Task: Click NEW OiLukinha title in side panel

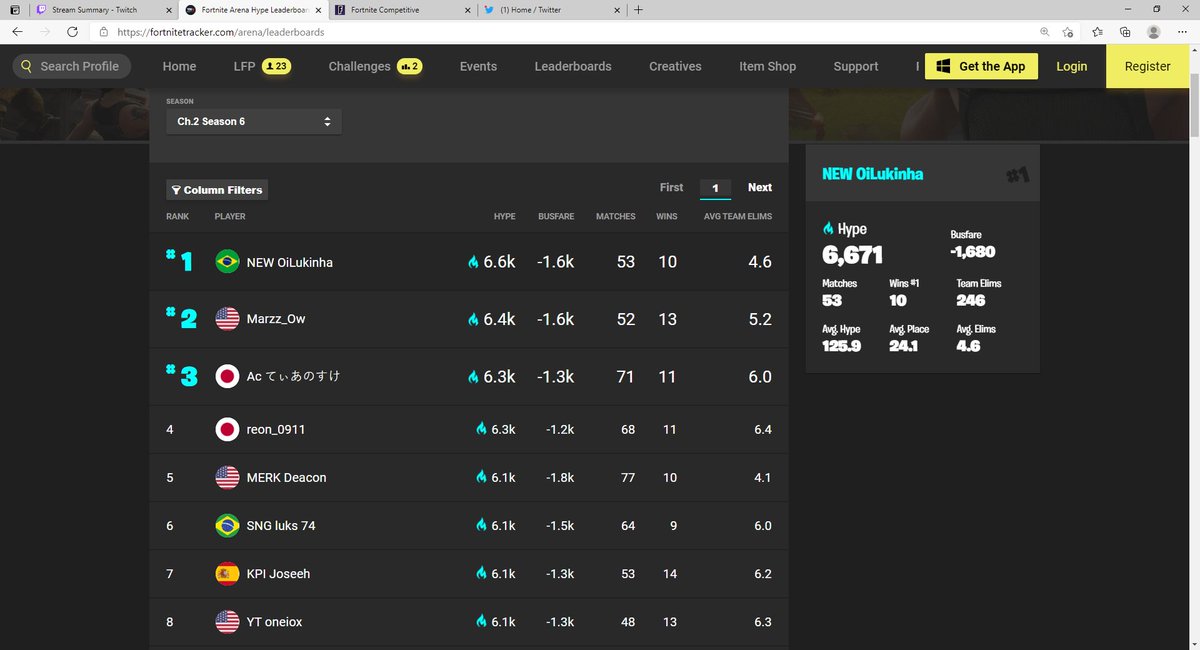Action: (872, 174)
